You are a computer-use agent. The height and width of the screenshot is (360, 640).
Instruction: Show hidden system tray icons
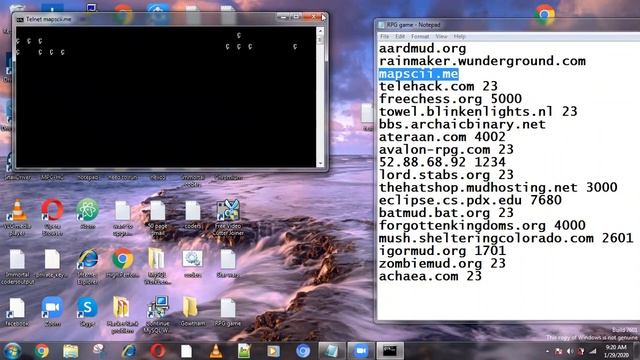click(547, 351)
